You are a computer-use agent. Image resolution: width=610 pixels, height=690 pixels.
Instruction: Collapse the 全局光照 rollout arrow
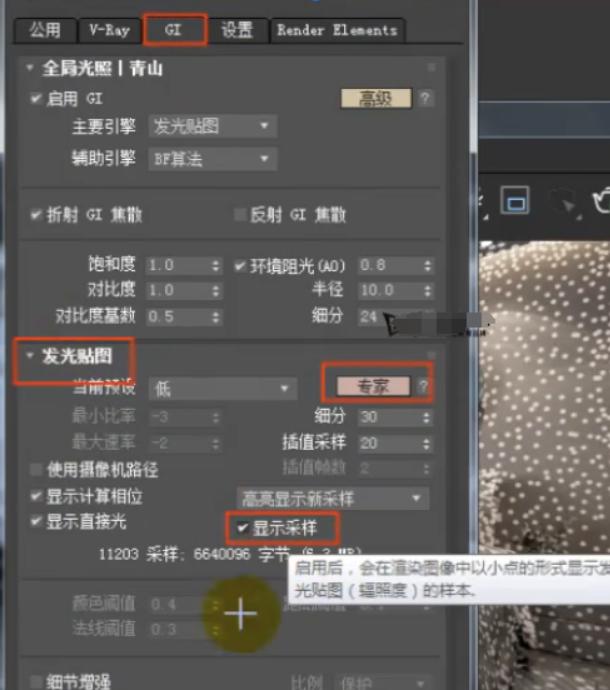coord(30,68)
